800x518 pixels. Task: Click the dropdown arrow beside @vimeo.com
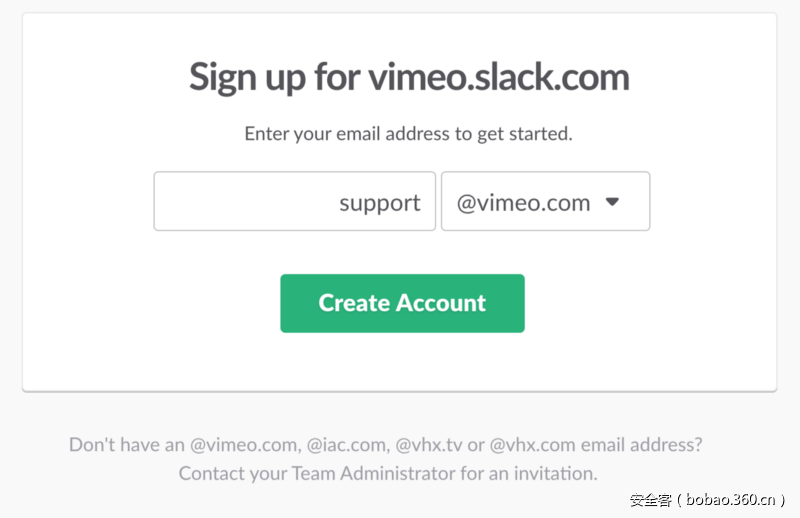click(613, 202)
